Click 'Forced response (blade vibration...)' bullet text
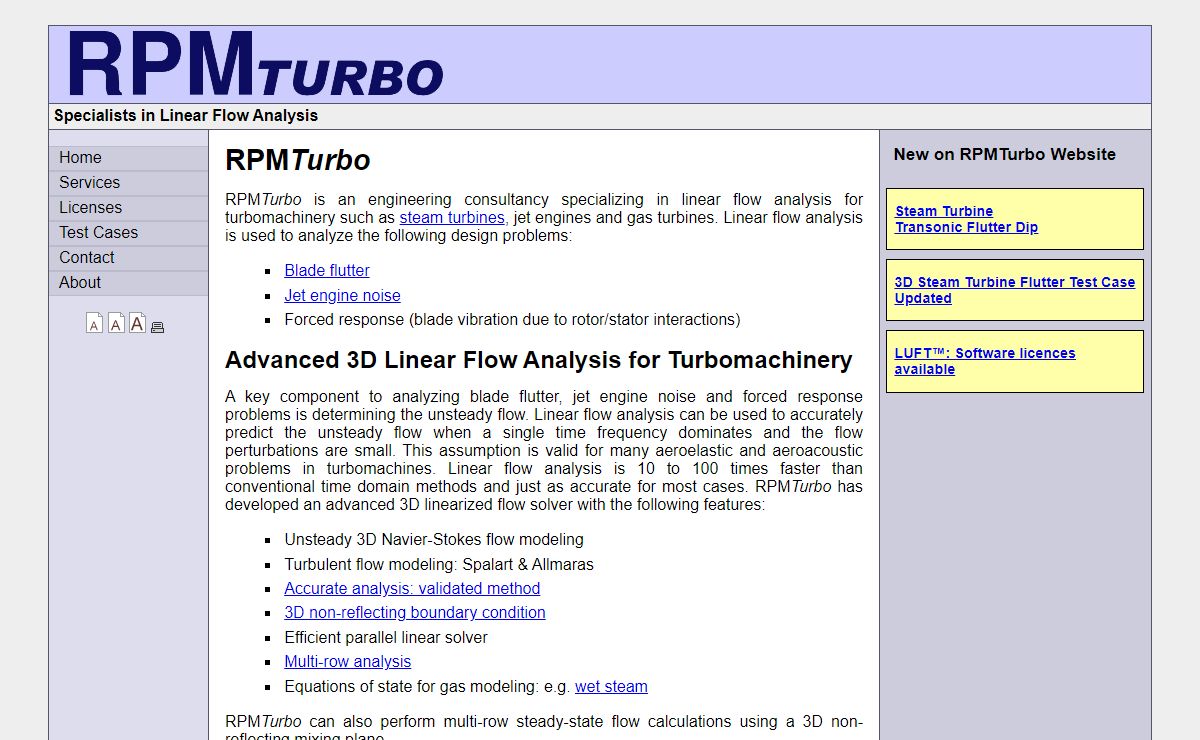The height and width of the screenshot is (740, 1200). click(512, 320)
